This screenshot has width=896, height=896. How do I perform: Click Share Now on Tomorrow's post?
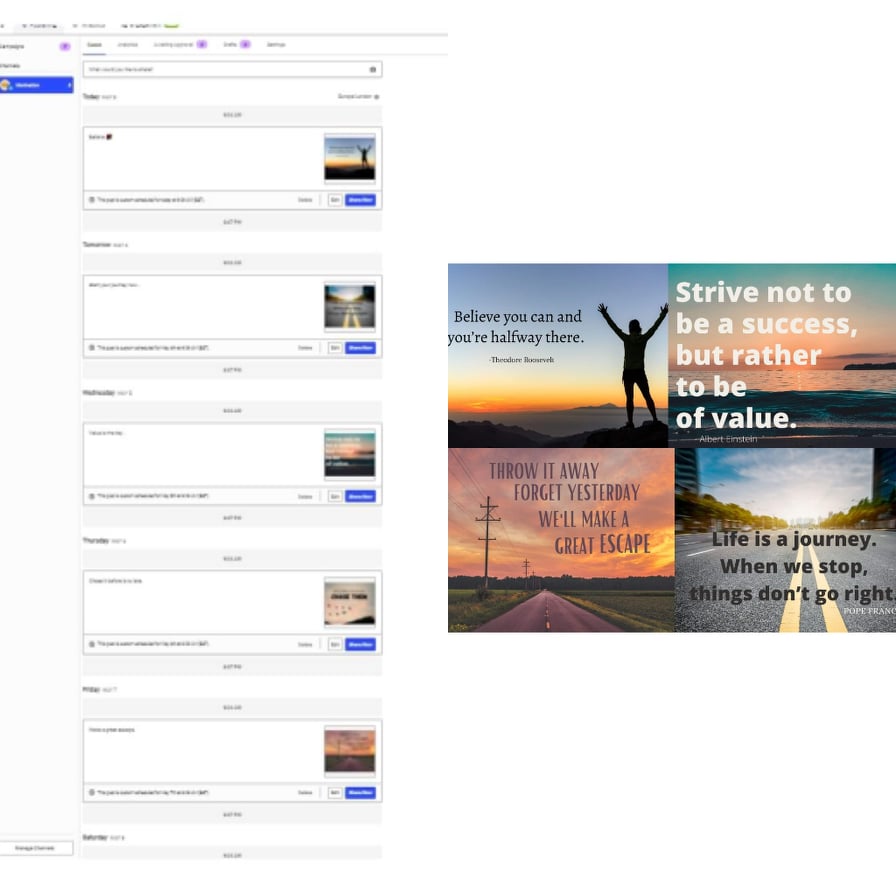(x=361, y=348)
